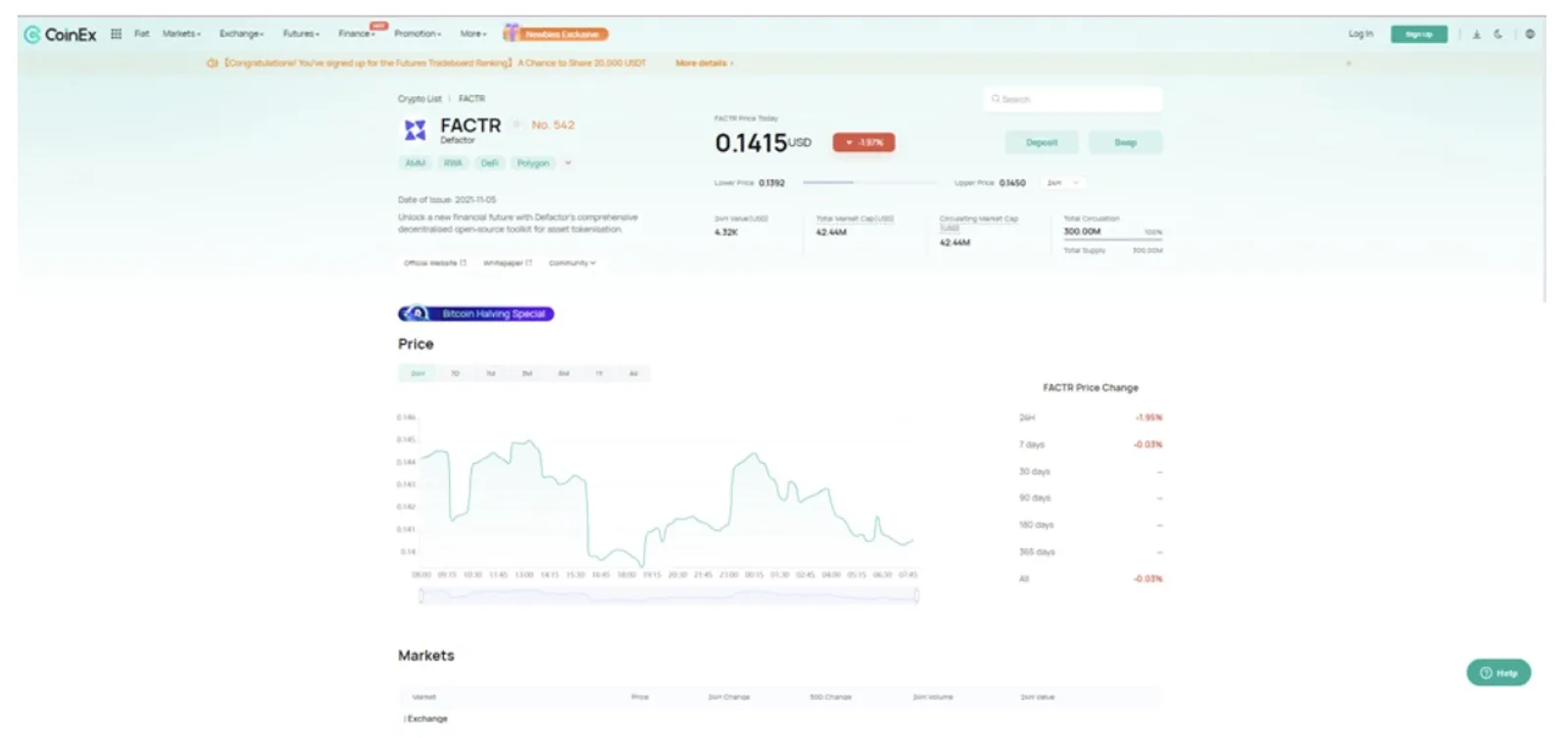Click the Sign Up button
This screenshot has width=1568, height=738.
pyautogui.click(x=1418, y=34)
